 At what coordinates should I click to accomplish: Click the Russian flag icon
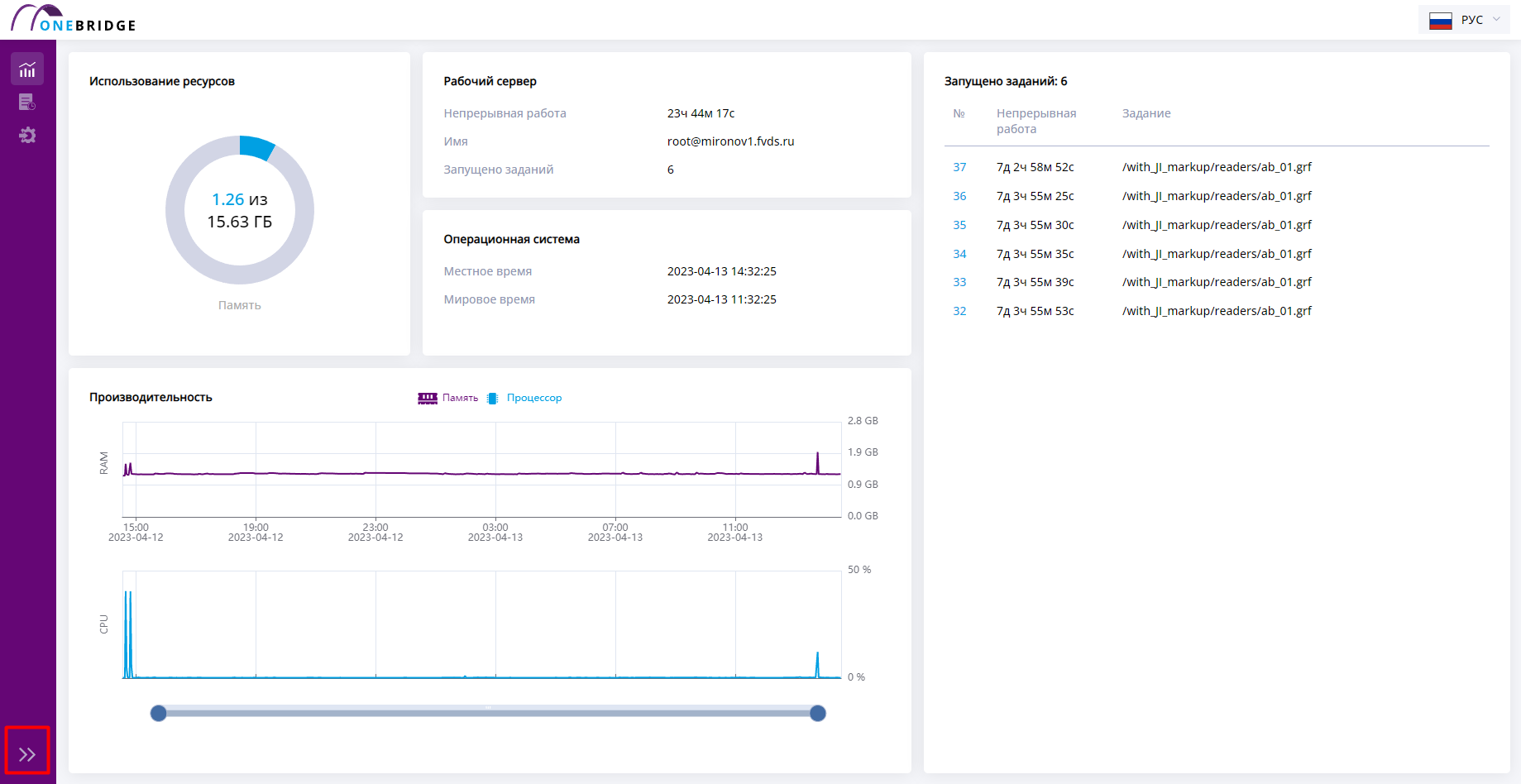[x=1441, y=21]
